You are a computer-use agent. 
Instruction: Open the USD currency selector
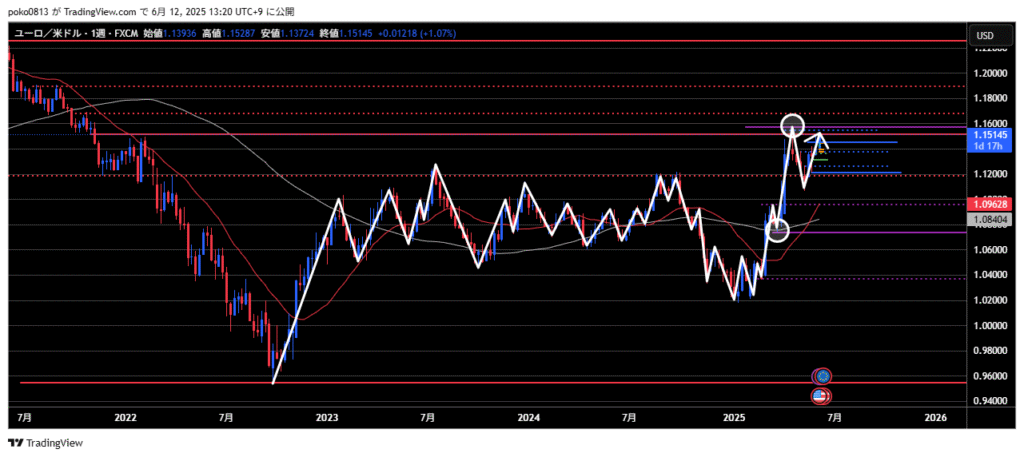pyautogui.click(x=984, y=36)
